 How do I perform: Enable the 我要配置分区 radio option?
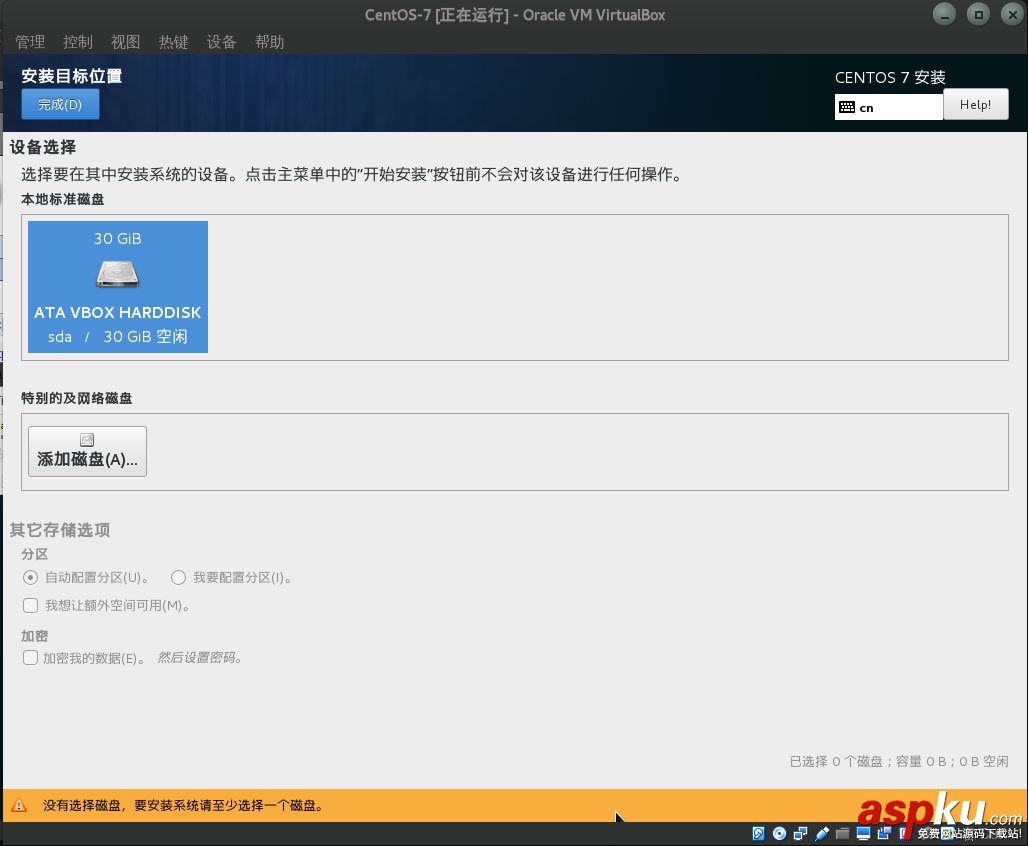point(178,577)
